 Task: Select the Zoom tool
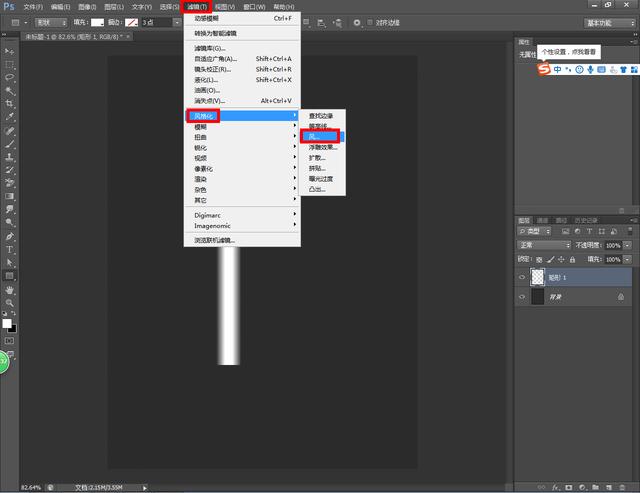pos(10,303)
